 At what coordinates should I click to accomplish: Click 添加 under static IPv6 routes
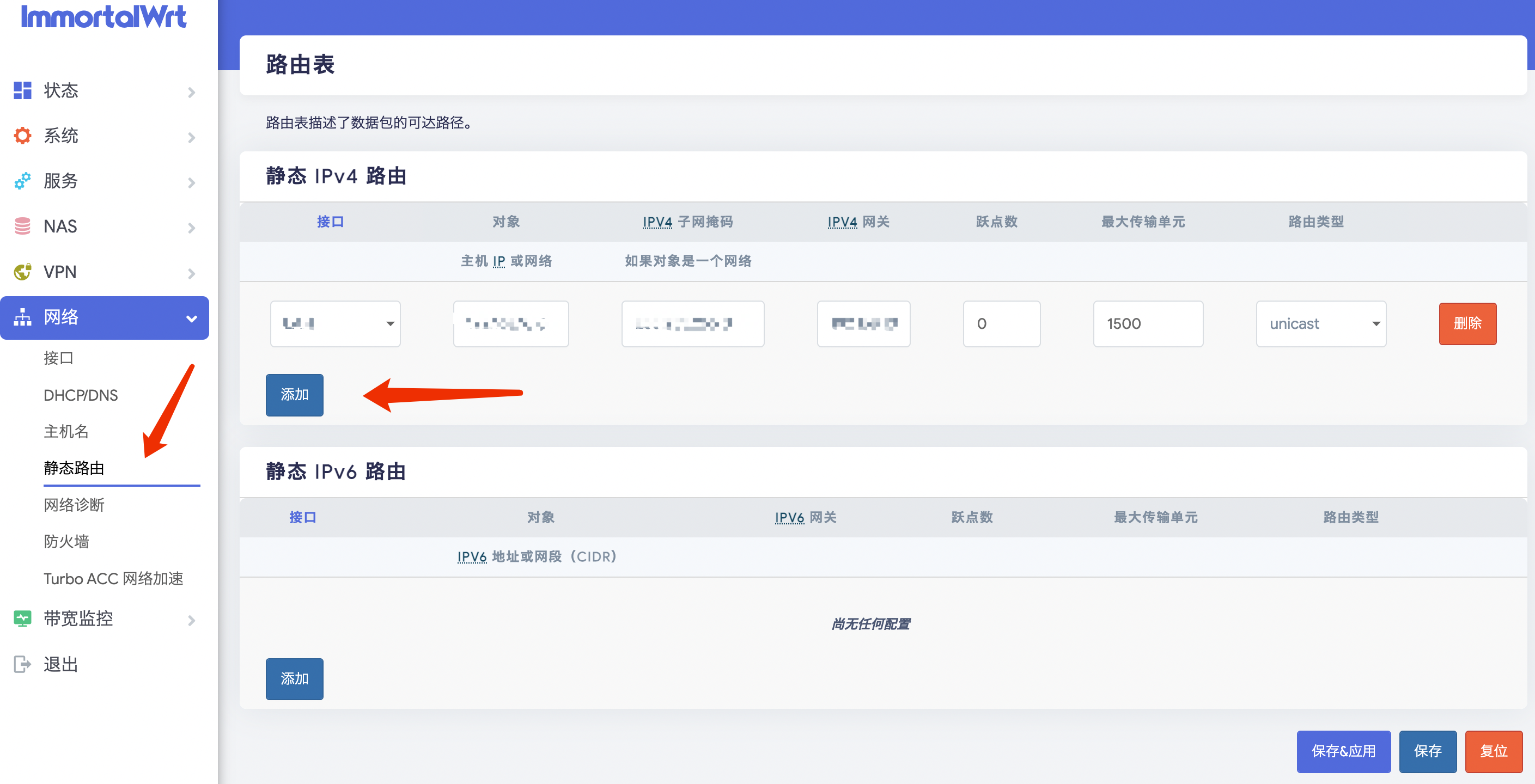(294, 679)
